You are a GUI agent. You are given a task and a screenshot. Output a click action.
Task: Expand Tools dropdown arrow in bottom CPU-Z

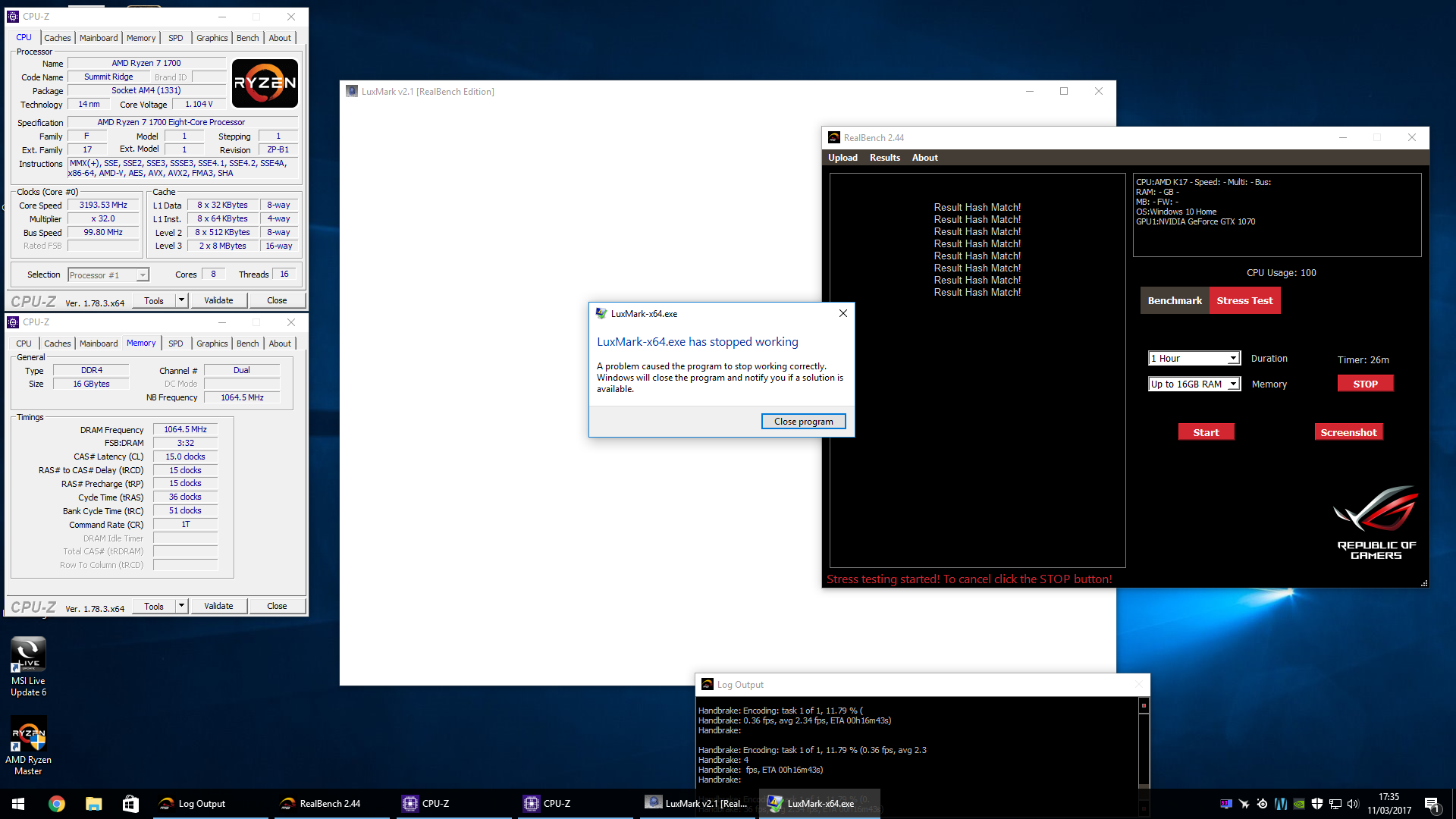click(181, 606)
